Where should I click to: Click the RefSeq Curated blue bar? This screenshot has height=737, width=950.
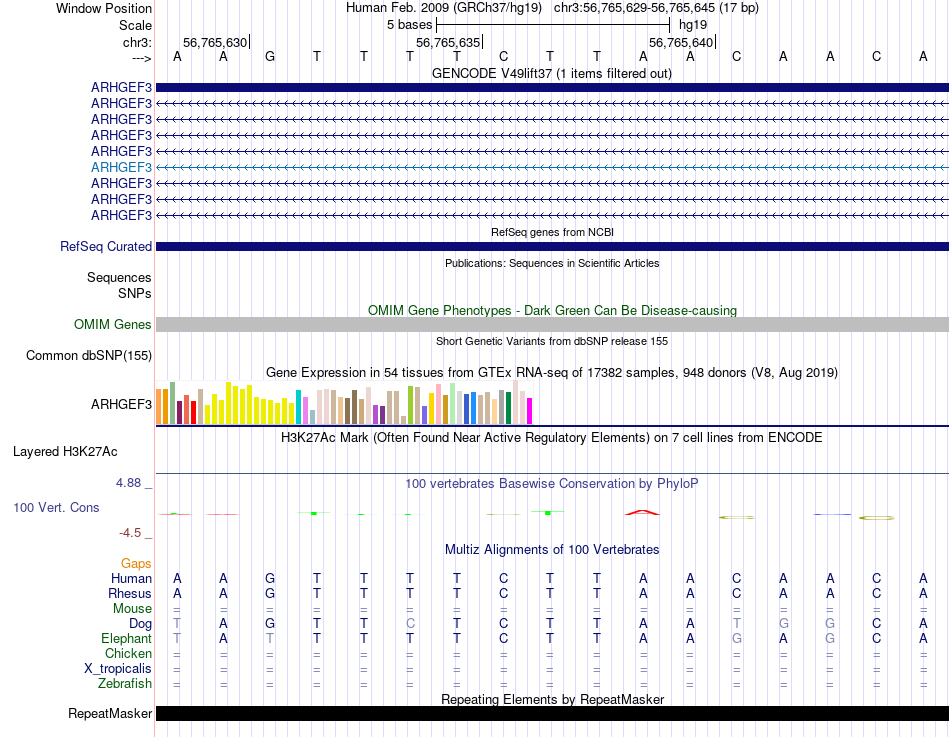click(x=552, y=247)
